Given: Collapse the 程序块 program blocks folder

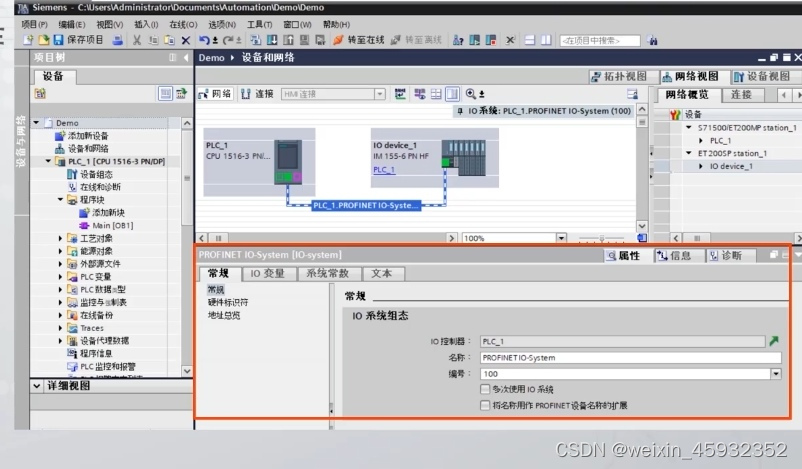Looking at the screenshot, I should 60,199.
